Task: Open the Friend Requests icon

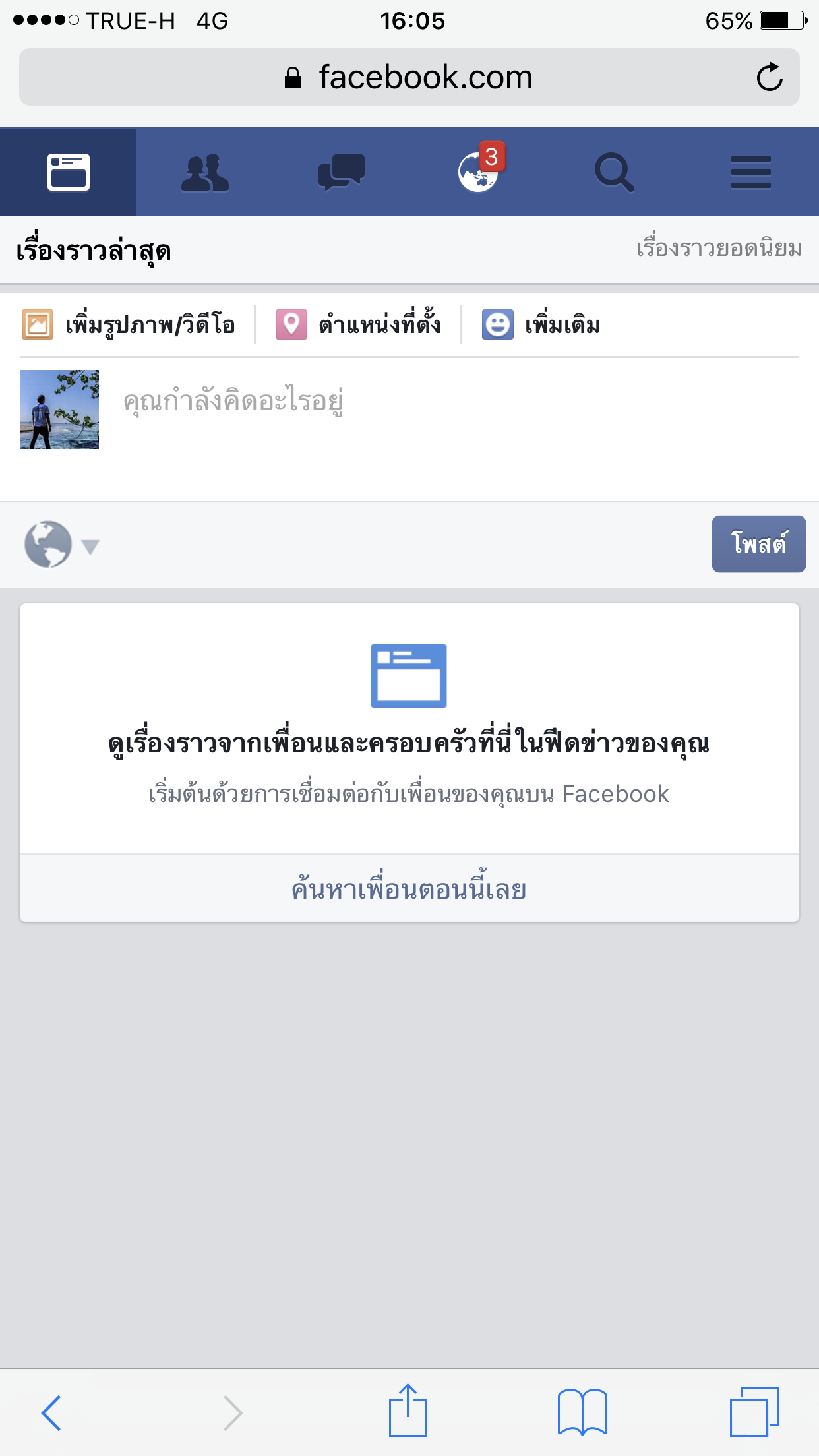Action: point(204,172)
